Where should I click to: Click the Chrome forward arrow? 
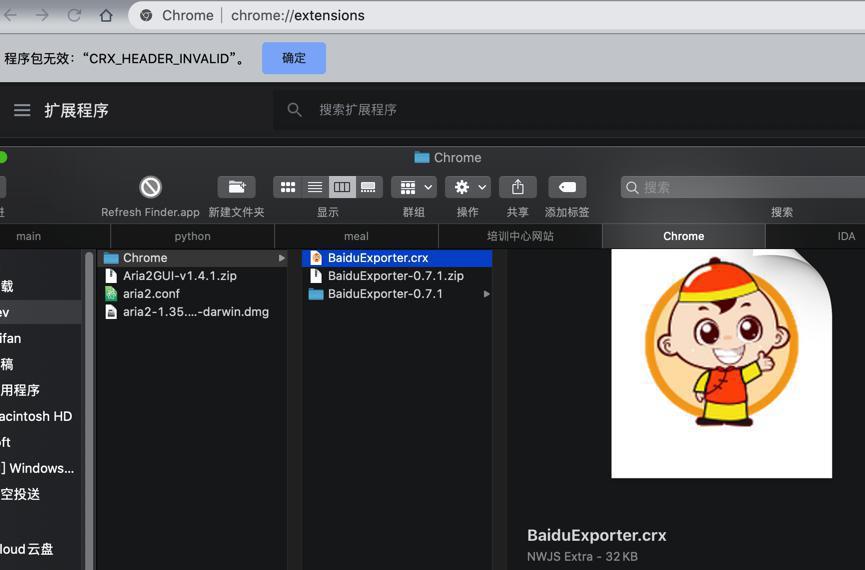[x=42, y=15]
